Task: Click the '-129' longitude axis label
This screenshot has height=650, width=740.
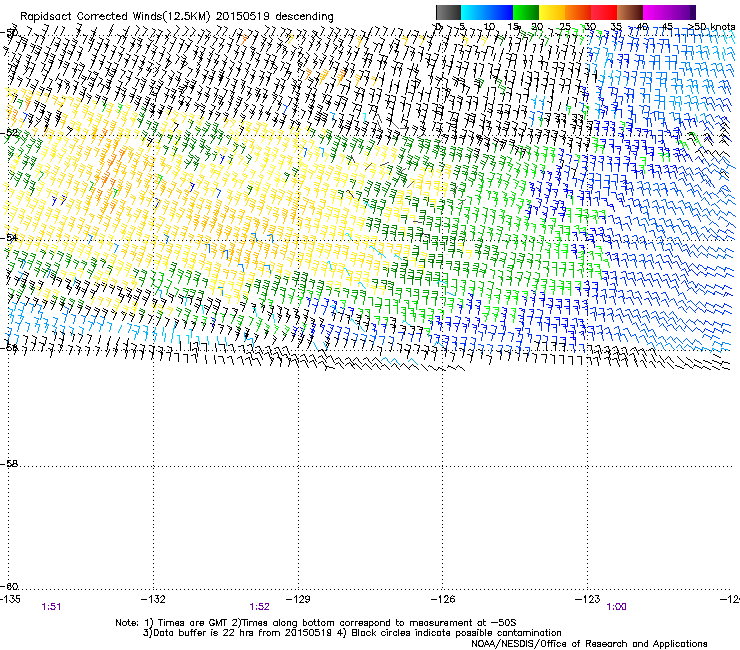Action: (298, 599)
